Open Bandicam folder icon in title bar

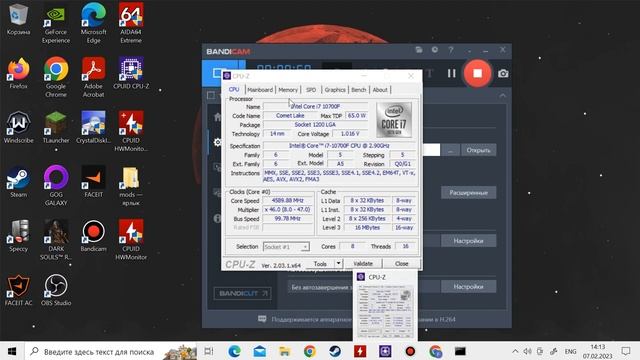(419, 50)
